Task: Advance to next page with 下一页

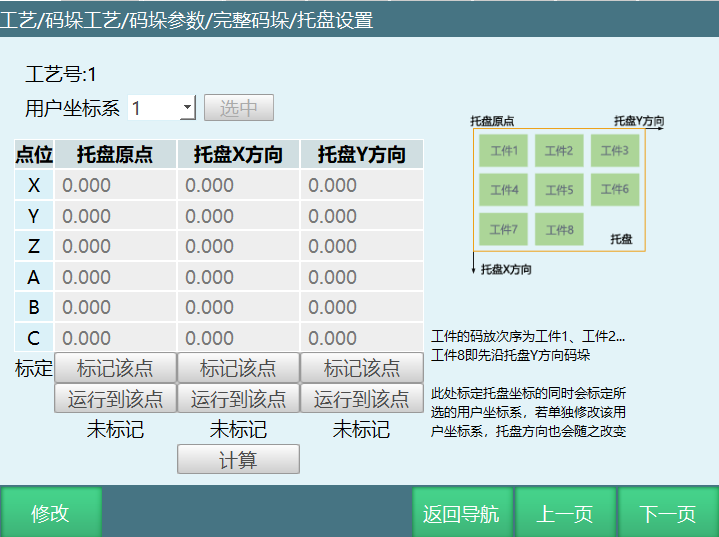Action: pos(667,513)
